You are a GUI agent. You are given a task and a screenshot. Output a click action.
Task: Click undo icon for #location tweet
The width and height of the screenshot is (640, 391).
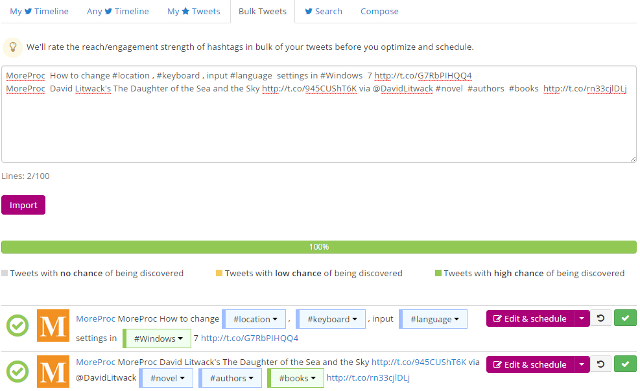(x=601, y=318)
